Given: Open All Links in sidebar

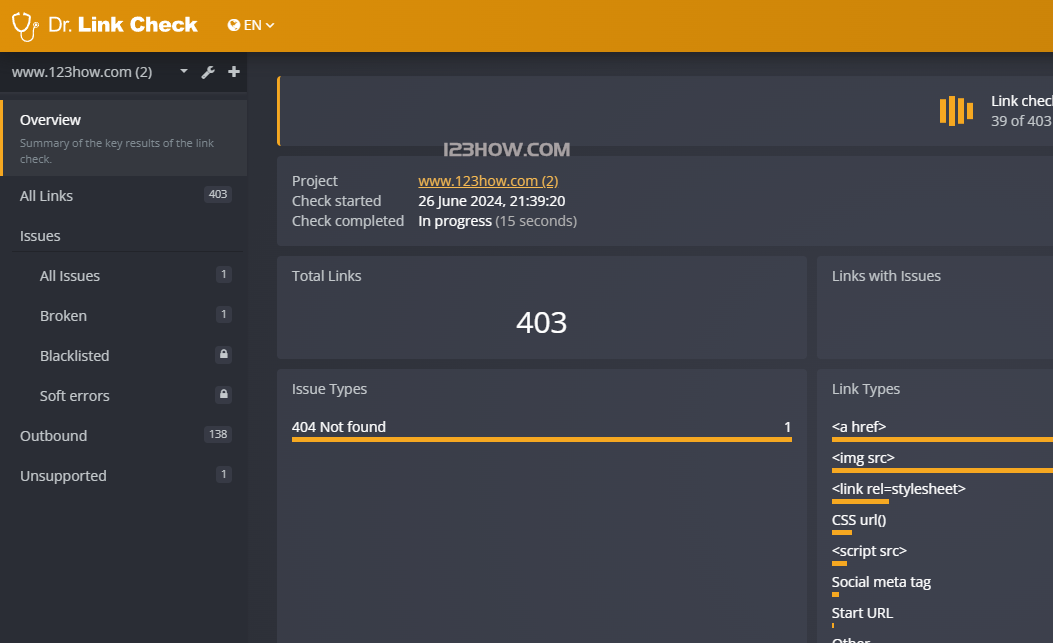Looking at the screenshot, I should (x=46, y=196).
